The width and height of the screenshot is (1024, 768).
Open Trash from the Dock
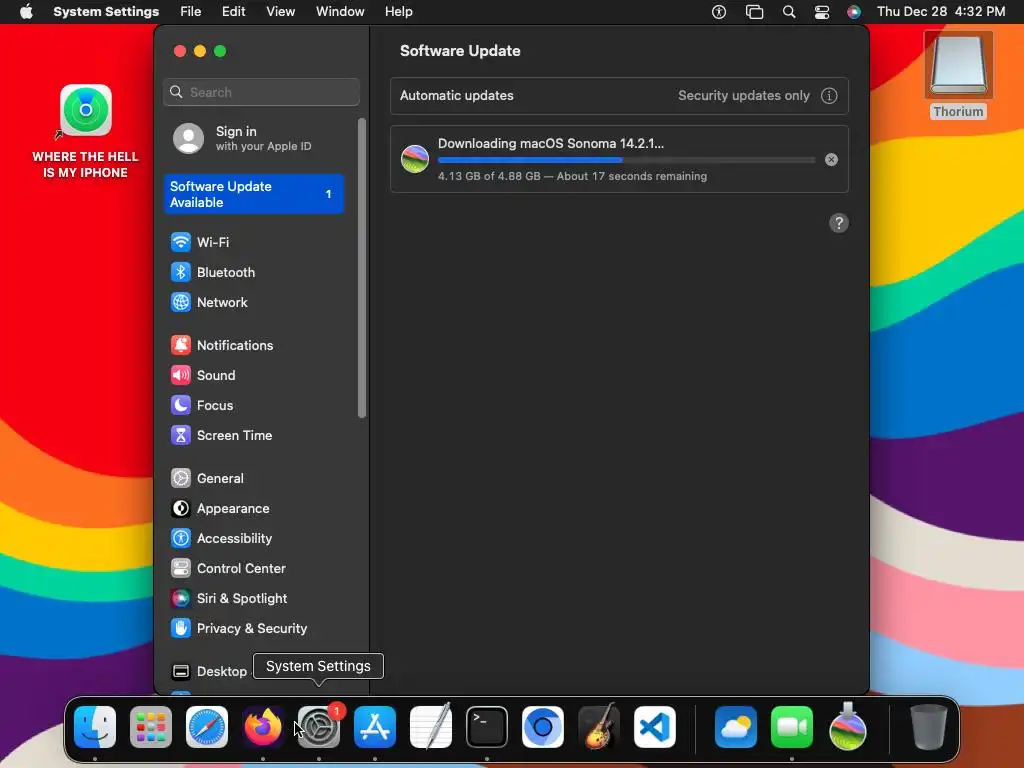coord(928,727)
